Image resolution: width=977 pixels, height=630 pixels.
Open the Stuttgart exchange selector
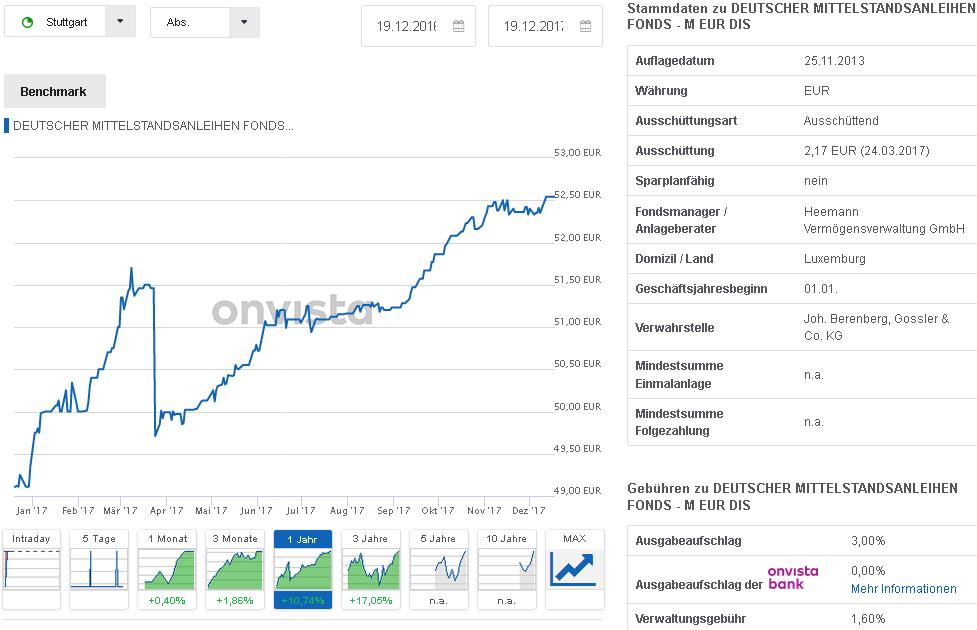click(x=70, y=22)
